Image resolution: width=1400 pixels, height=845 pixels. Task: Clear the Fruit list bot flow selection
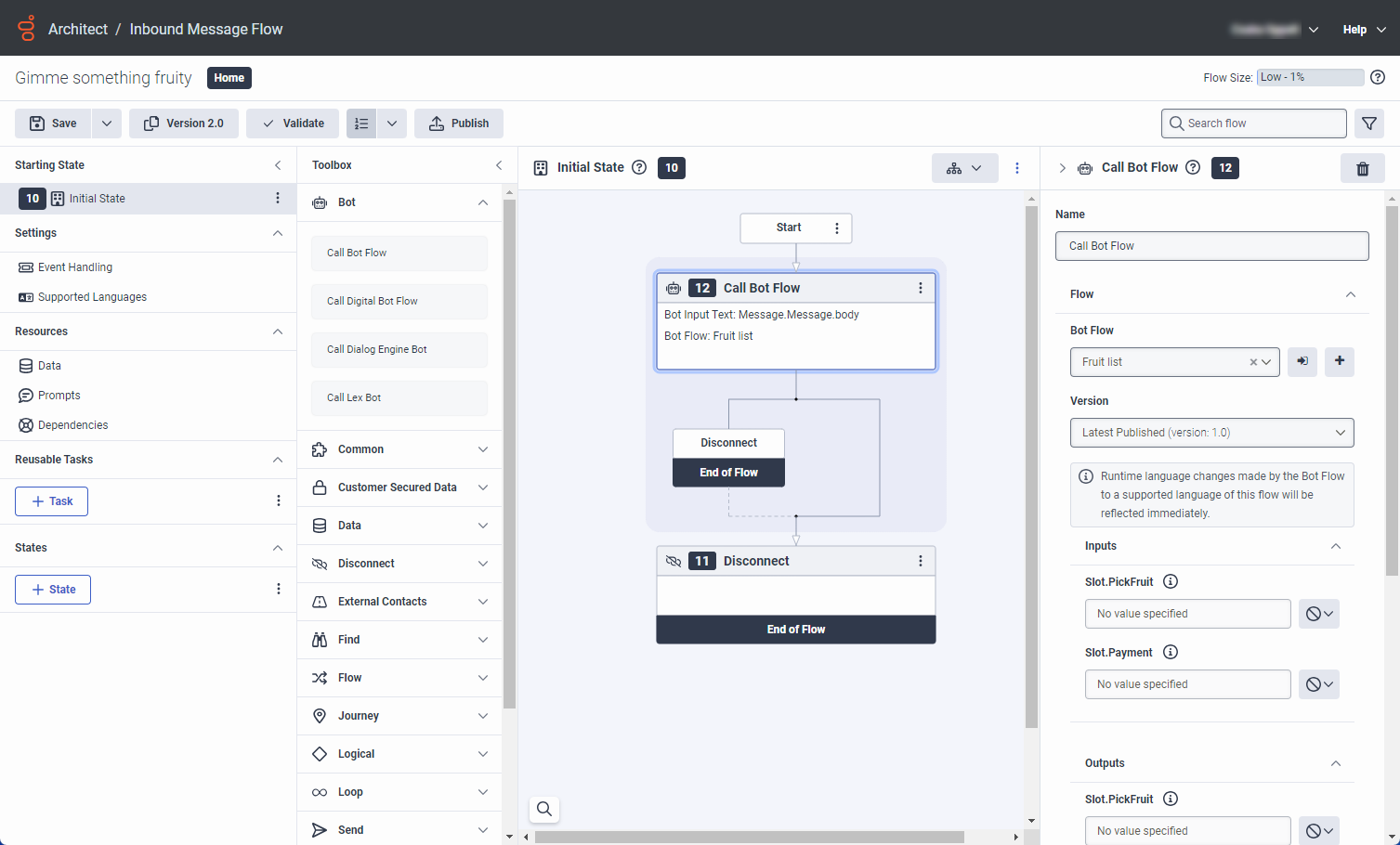pyautogui.click(x=1252, y=362)
